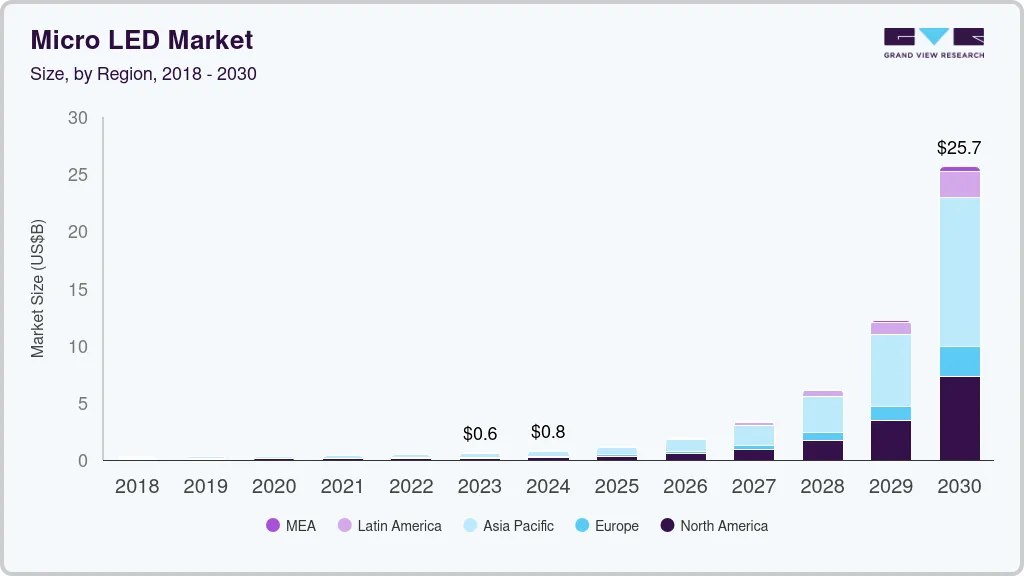Select the Micro LED Market title
1024x576 pixels.
coord(141,40)
